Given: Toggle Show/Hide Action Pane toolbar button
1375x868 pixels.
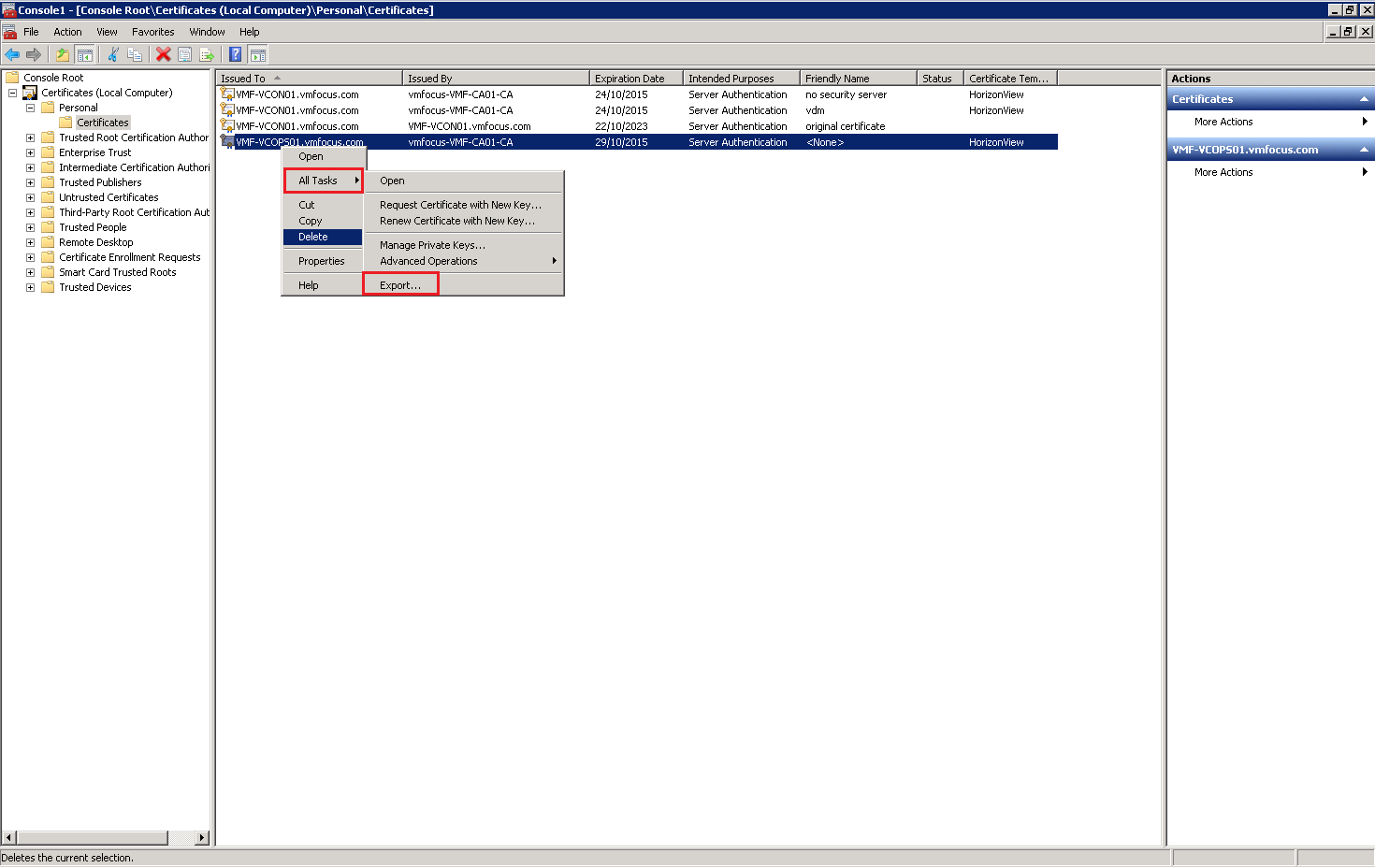Looking at the screenshot, I should point(258,55).
